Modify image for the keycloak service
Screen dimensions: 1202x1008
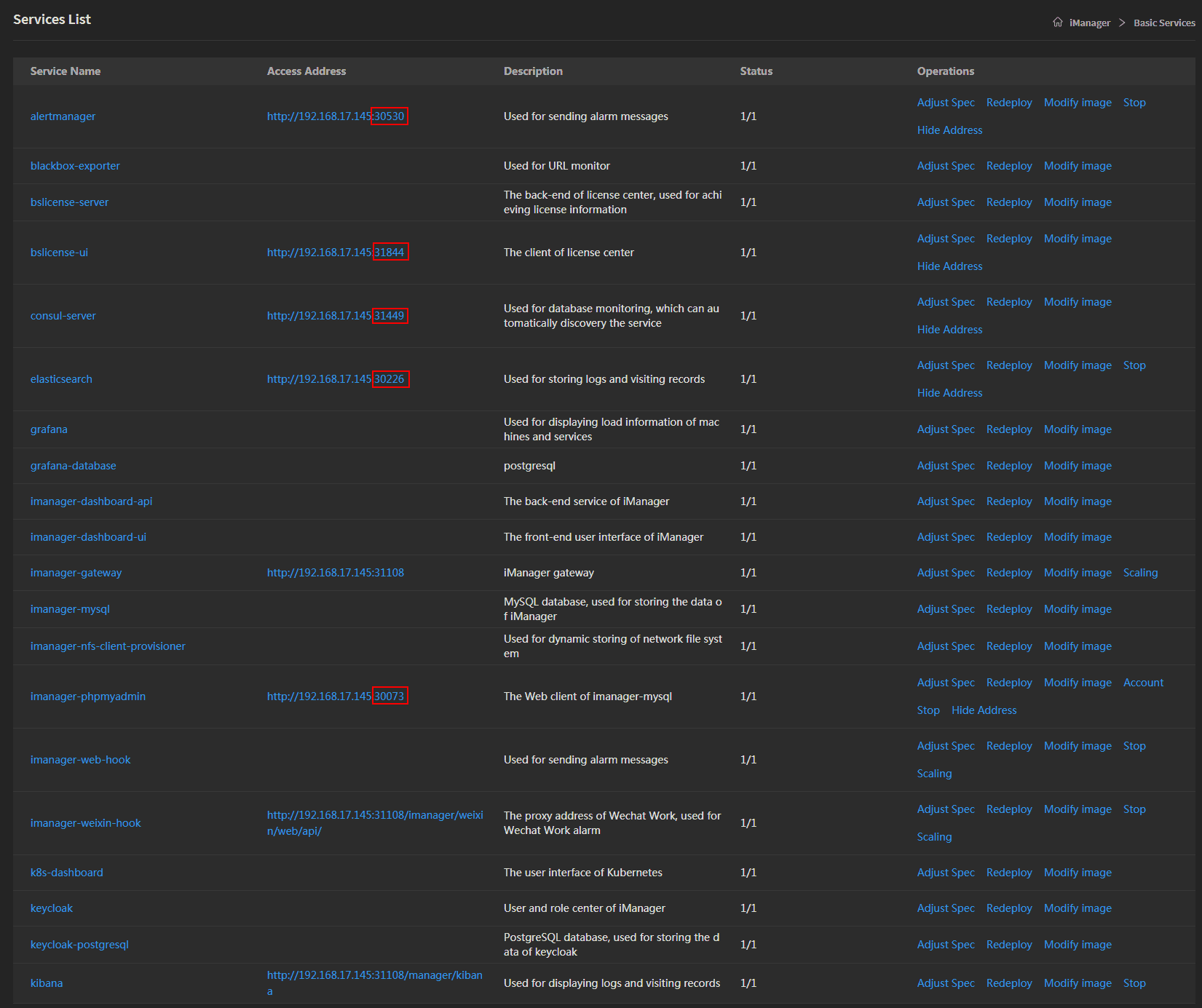tap(1077, 908)
